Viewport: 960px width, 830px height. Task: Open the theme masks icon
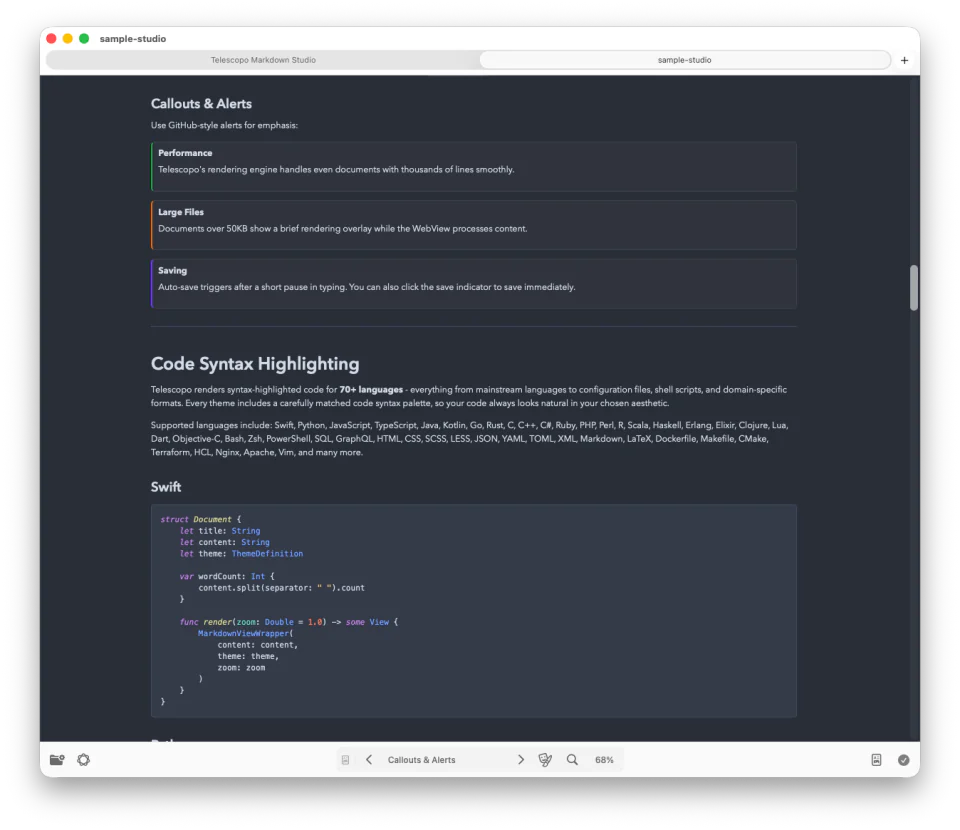[x=545, y=760]
